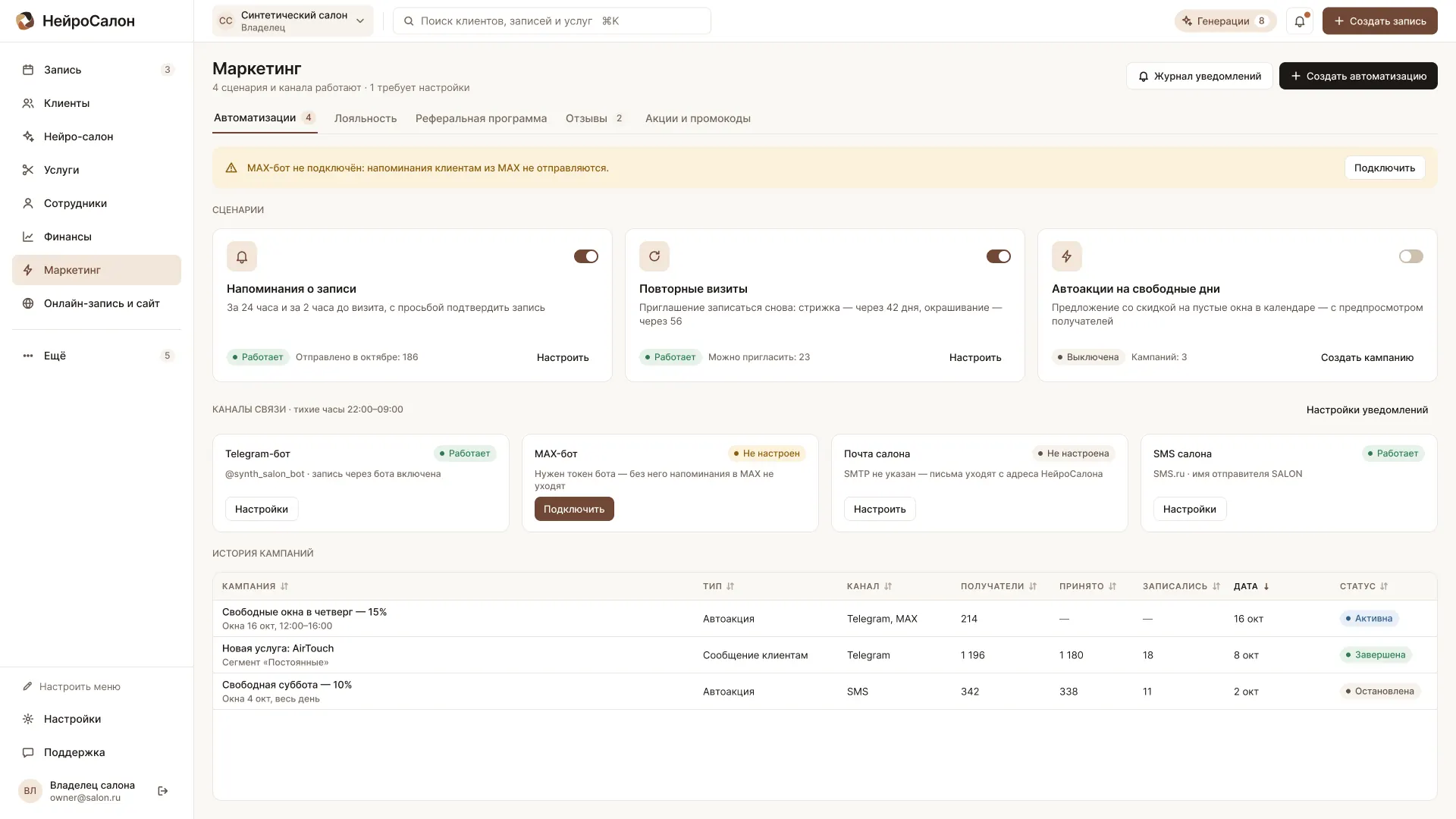Image resolution: width=1456 pixels, height=819 pixels.
Task: Open campaign row Новая услуга: AirTouch
Action: (824, 655)
